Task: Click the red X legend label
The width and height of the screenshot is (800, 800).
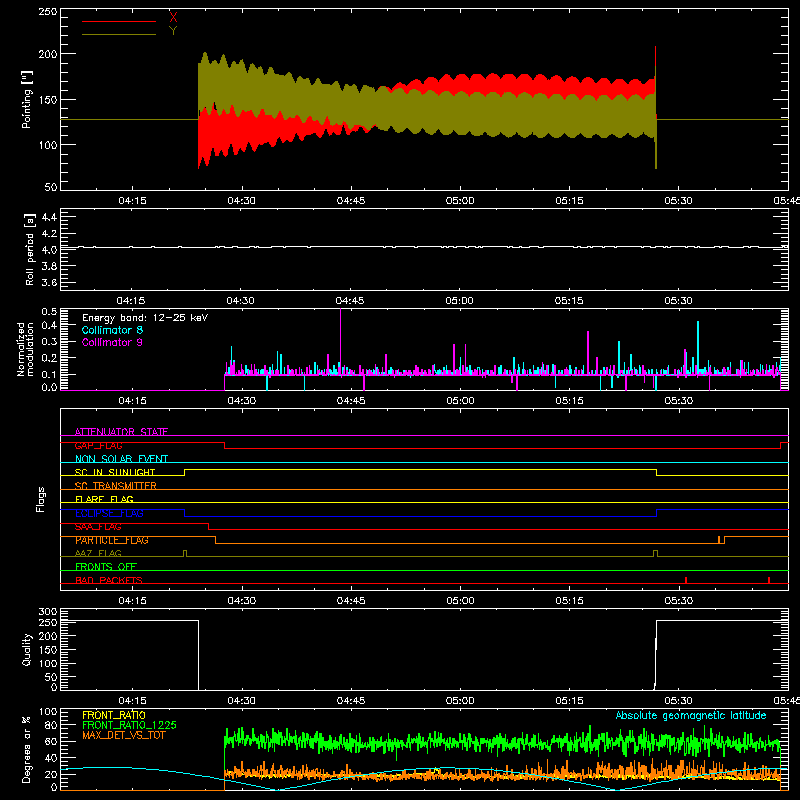Action: click(x=173, y=18)
